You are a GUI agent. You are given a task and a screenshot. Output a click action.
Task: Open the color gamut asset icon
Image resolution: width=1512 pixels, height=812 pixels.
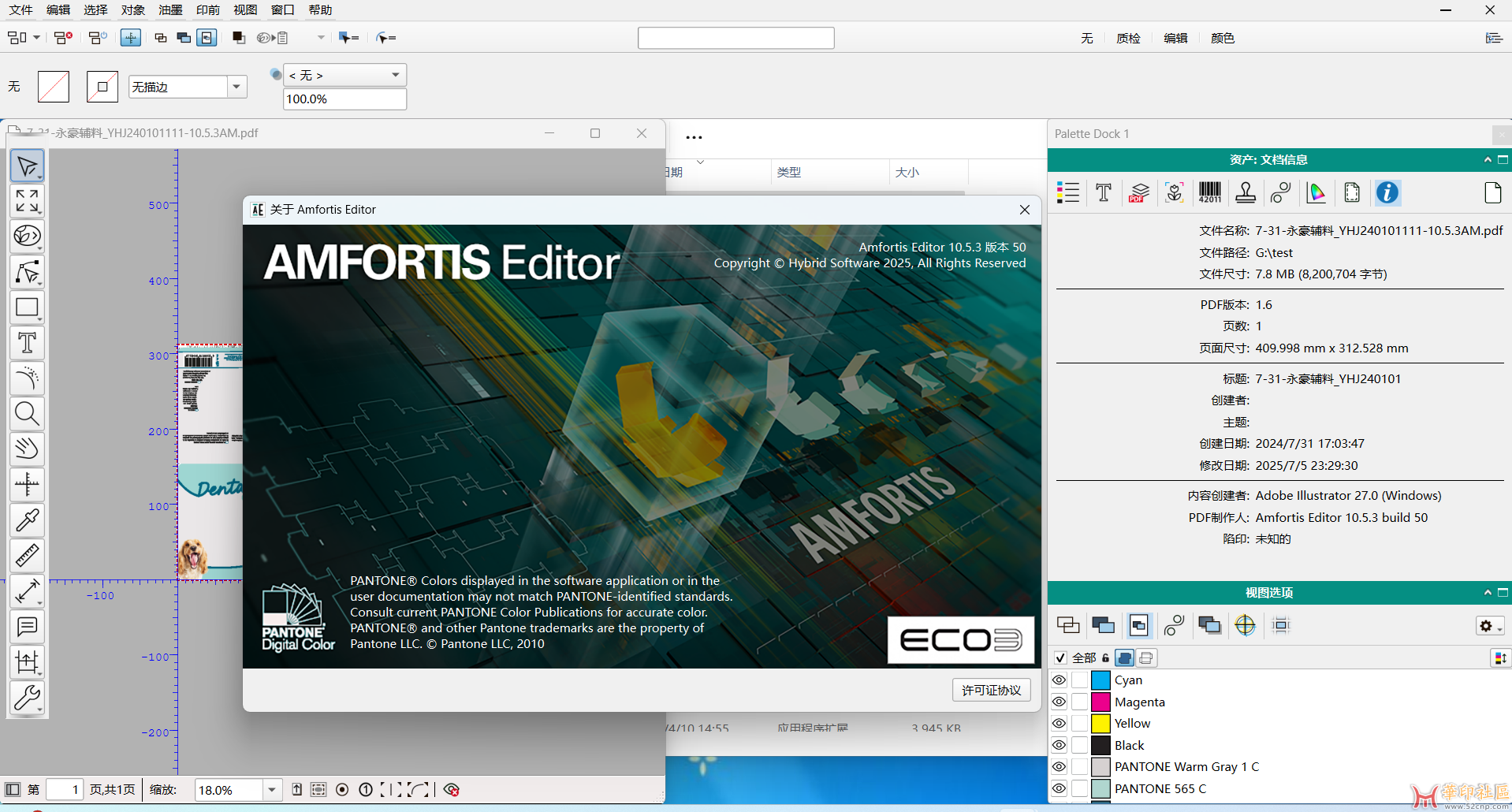click(1316, 192)
